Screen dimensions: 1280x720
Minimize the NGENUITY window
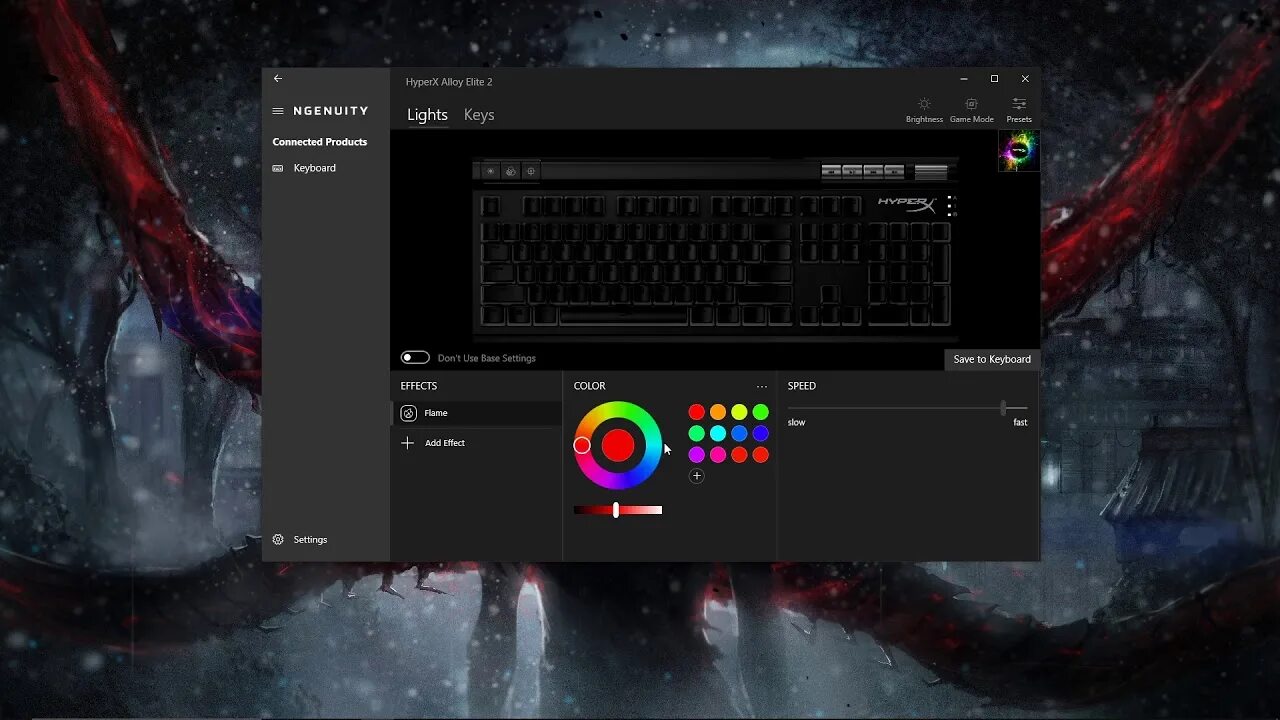[964, 79]
